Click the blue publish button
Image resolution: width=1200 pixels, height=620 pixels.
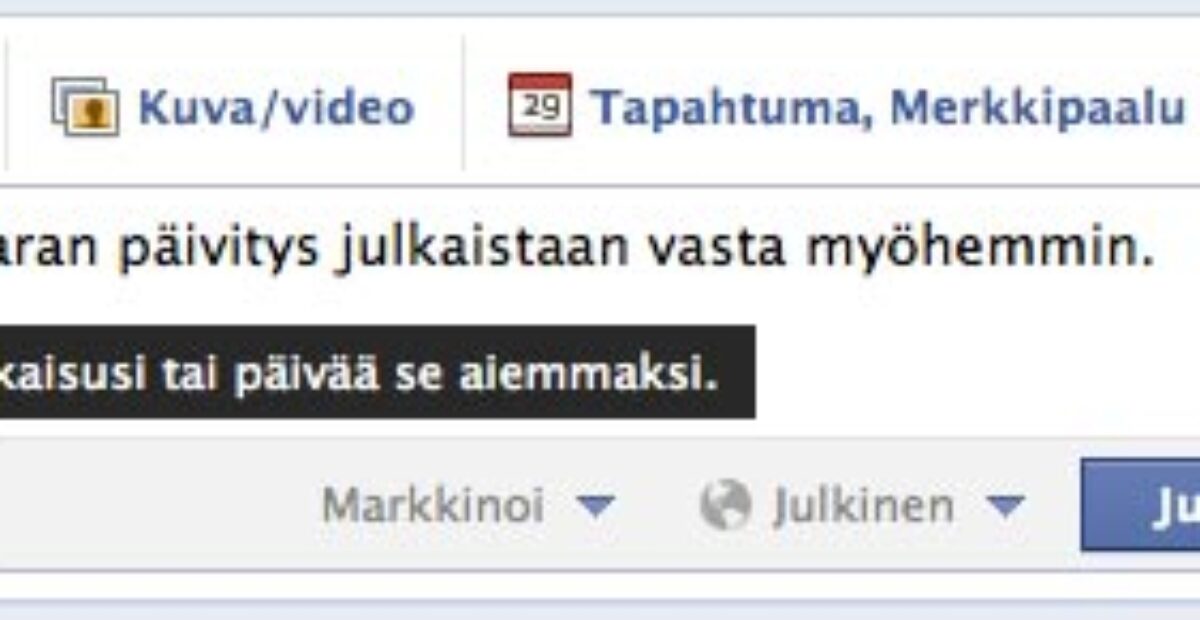1140,505
